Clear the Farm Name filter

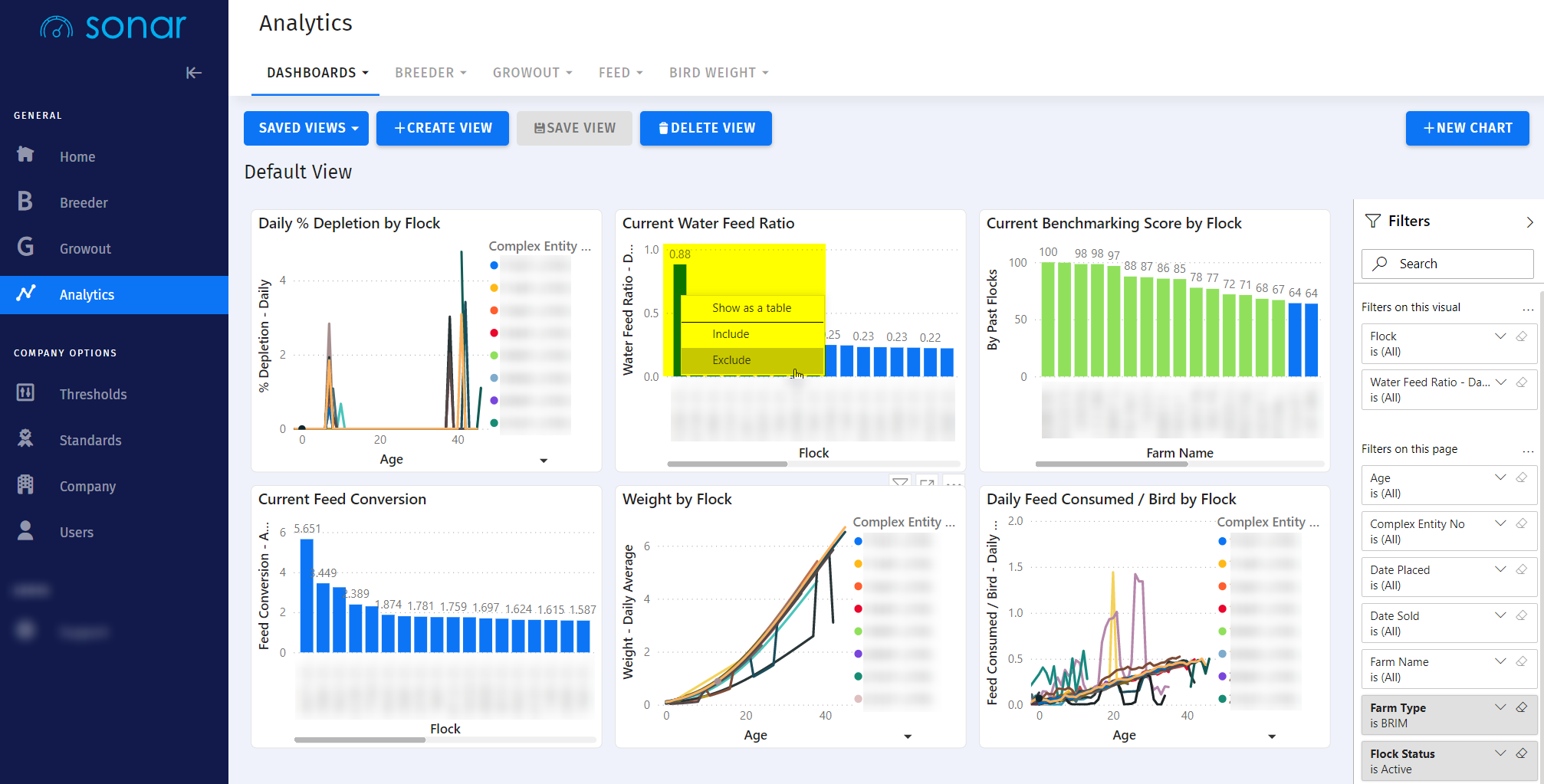click(1522, 661)
